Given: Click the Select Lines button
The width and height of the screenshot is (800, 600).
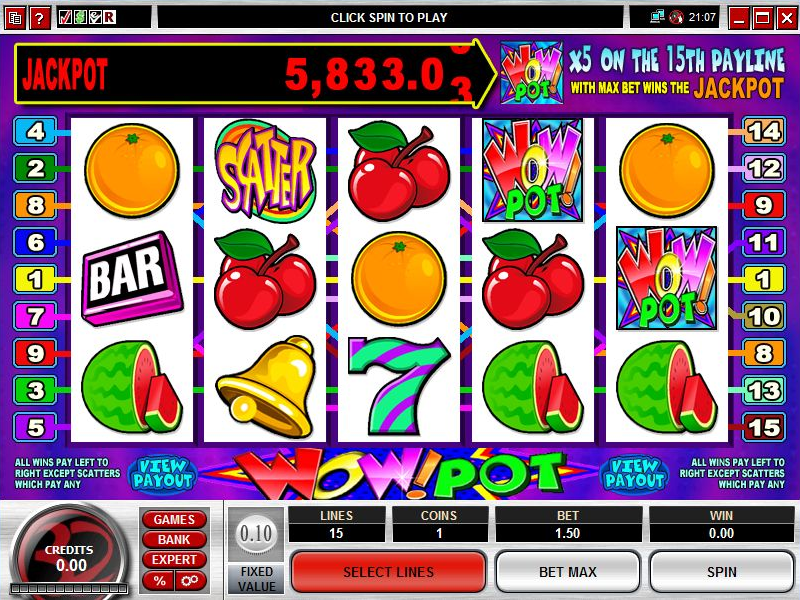Looking at the screenshot, I should point(388,572).
